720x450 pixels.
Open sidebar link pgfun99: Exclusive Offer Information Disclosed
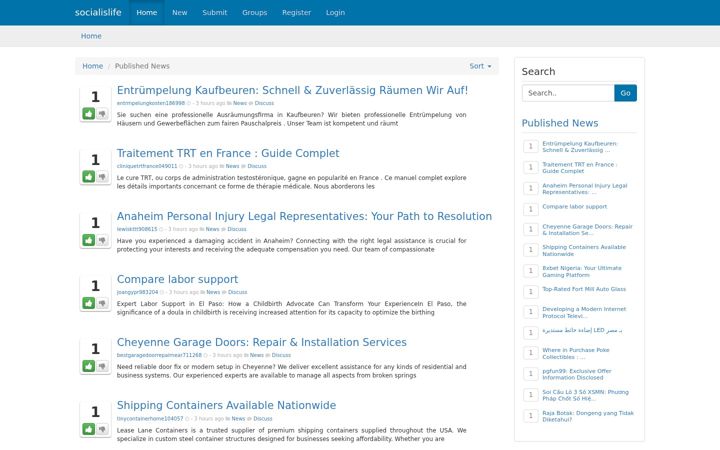coord(577,374)
